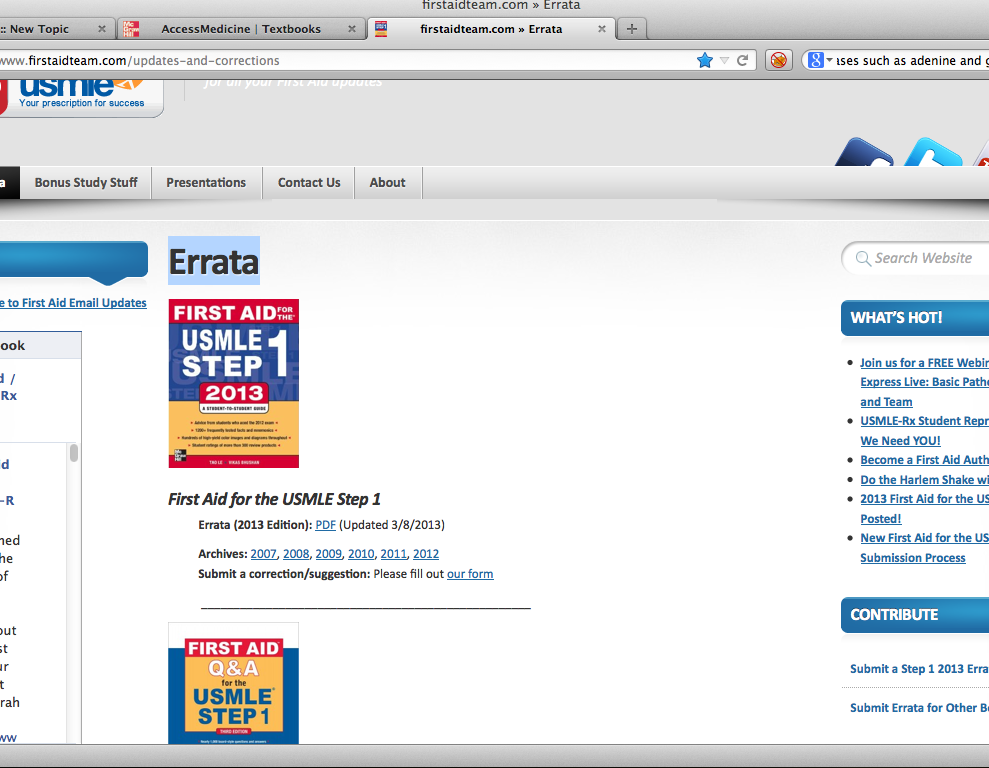Open the 2013 Errata PDF link

click(x=325, y=525)
